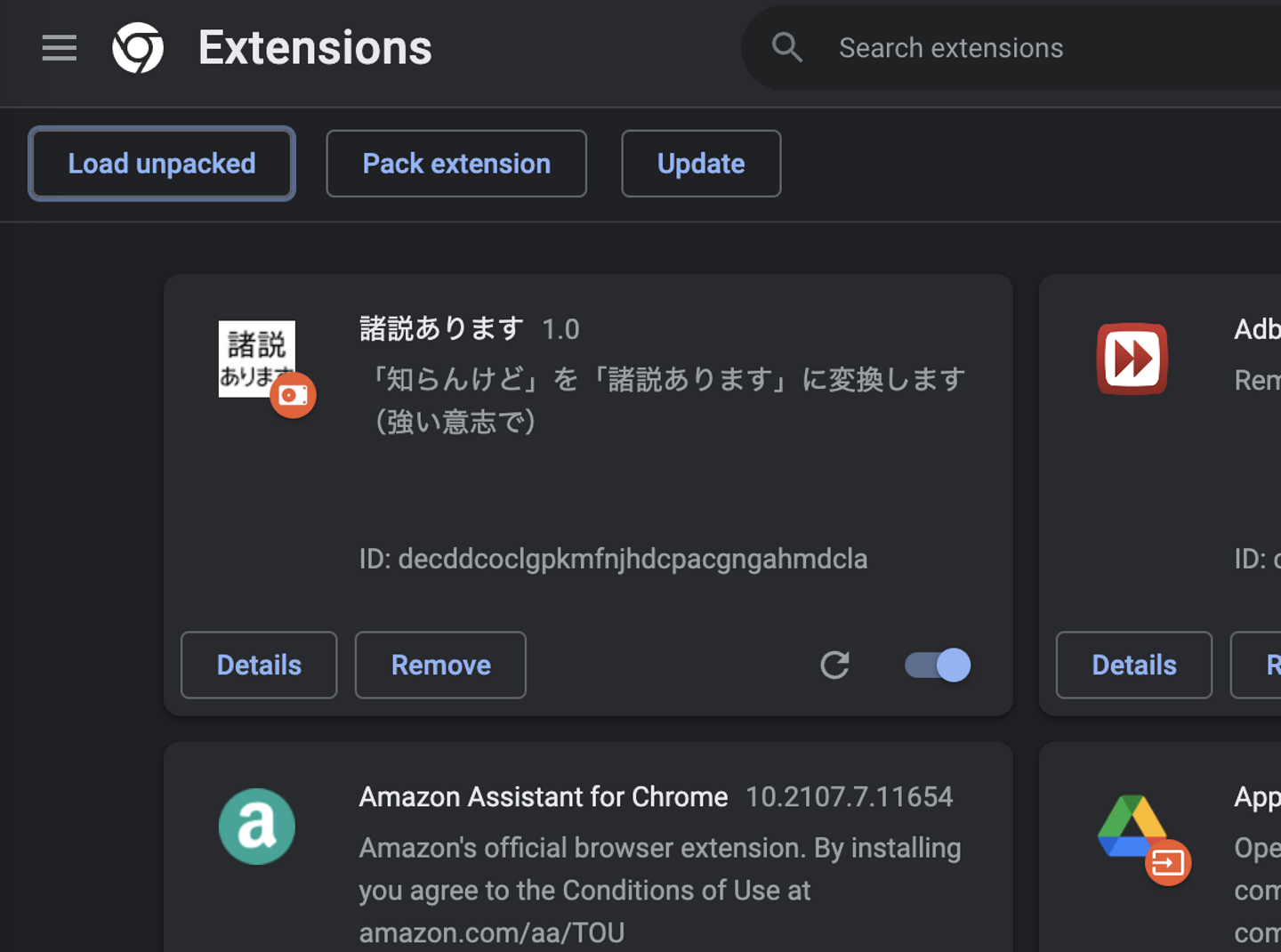Click the search magnifier icon
The height and width of the screenshot is (952, 1281).
click(x=787, y=48)
